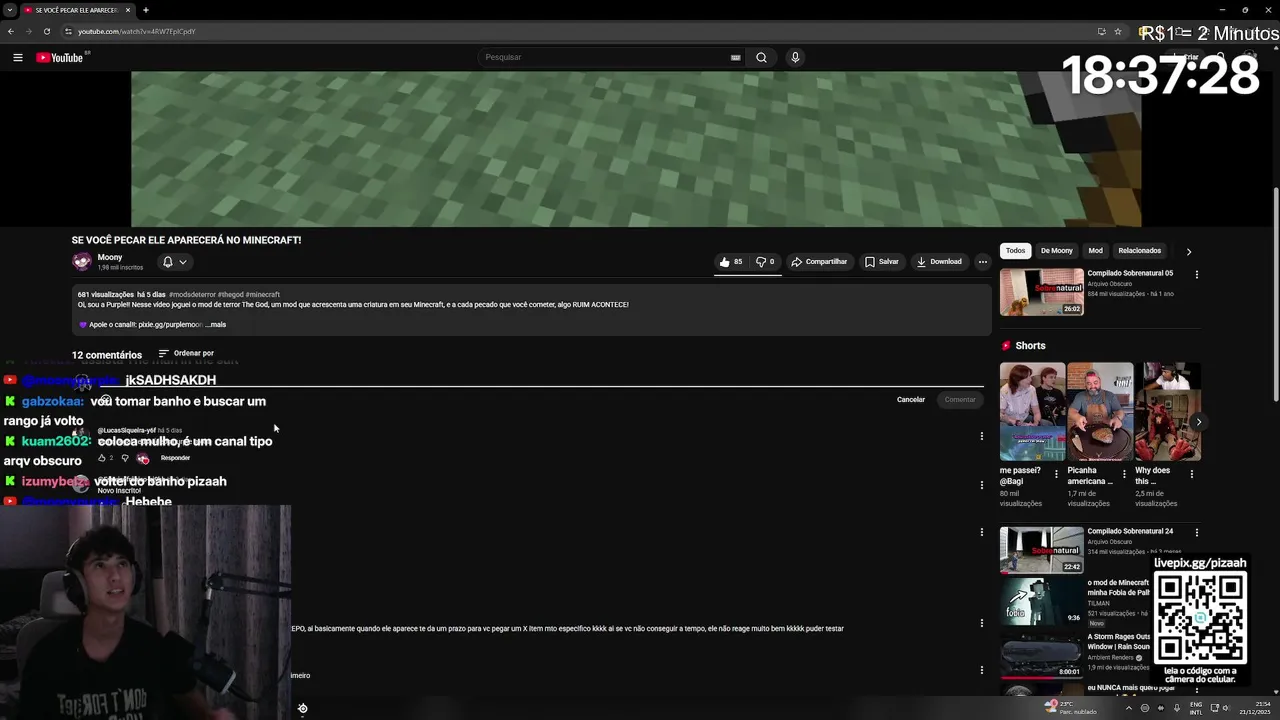
Task: Open the tab search dropdown arrow
Action: (10, 10)
